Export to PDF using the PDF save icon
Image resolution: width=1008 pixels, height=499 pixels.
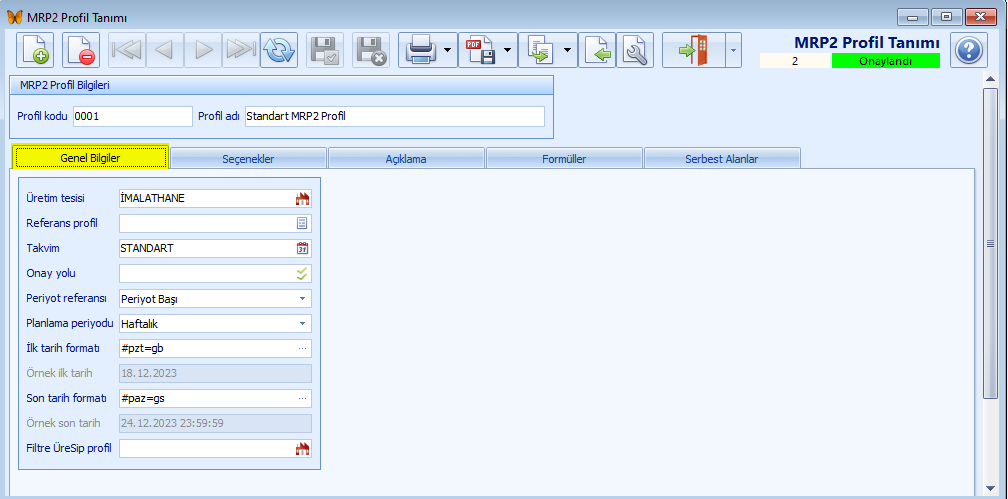(480, 50)
